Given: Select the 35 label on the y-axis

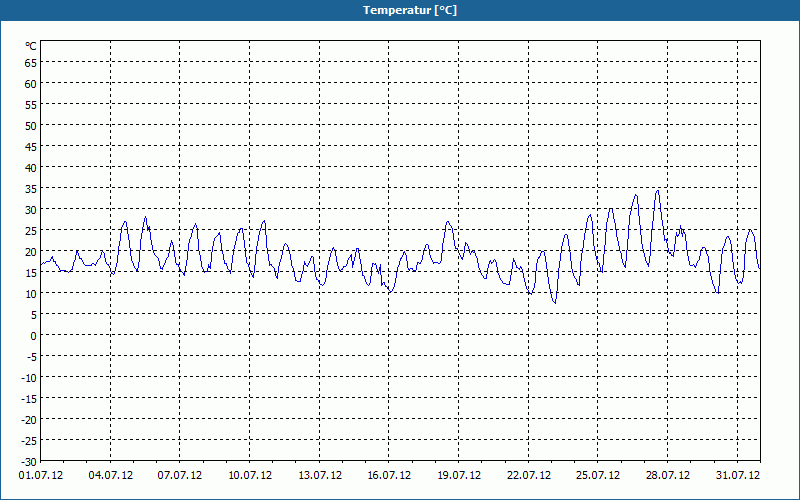Looking at the screenshot, I should pyautogui.click(x=31, y=189).
